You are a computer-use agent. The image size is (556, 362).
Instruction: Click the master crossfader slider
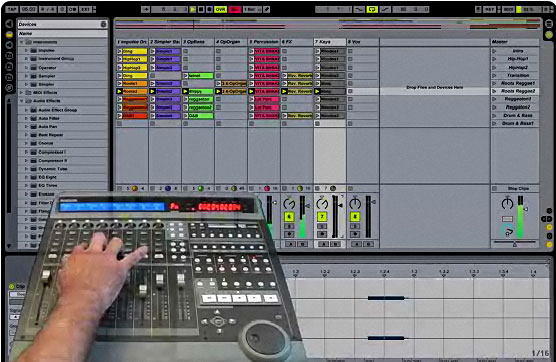[515, 243]
